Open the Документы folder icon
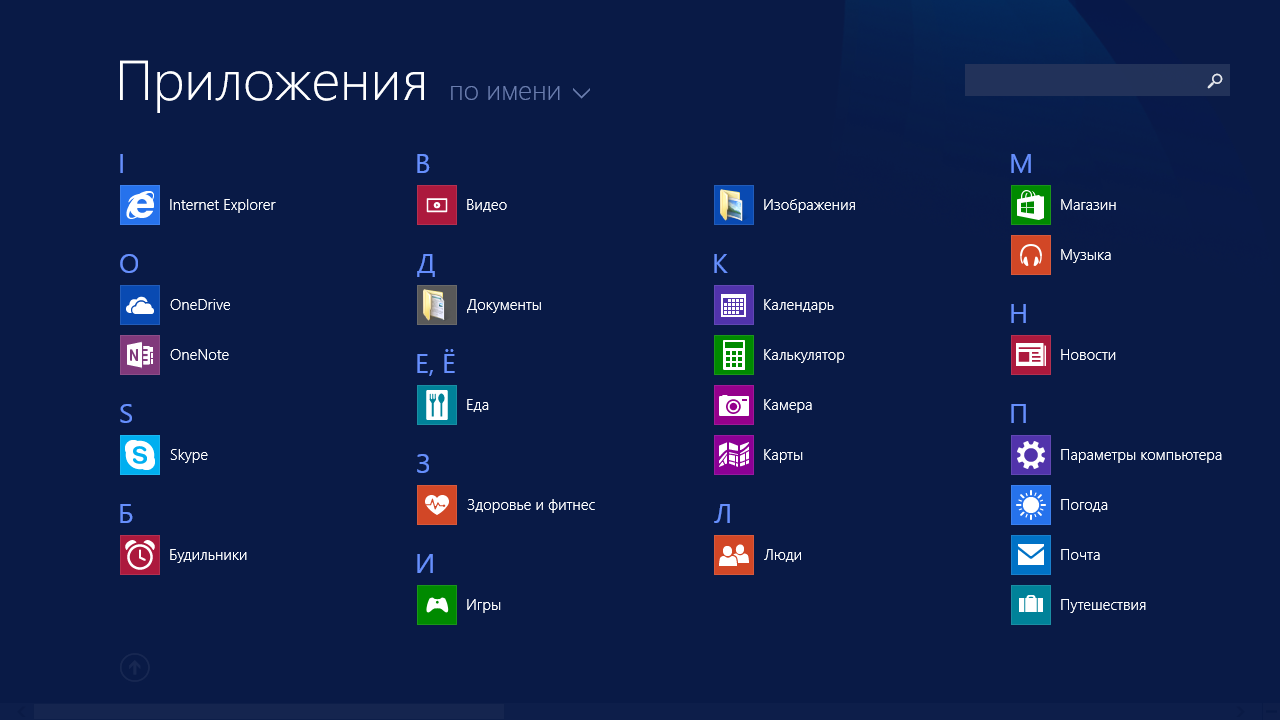The image size is (1280, 720). click(437, 305)
